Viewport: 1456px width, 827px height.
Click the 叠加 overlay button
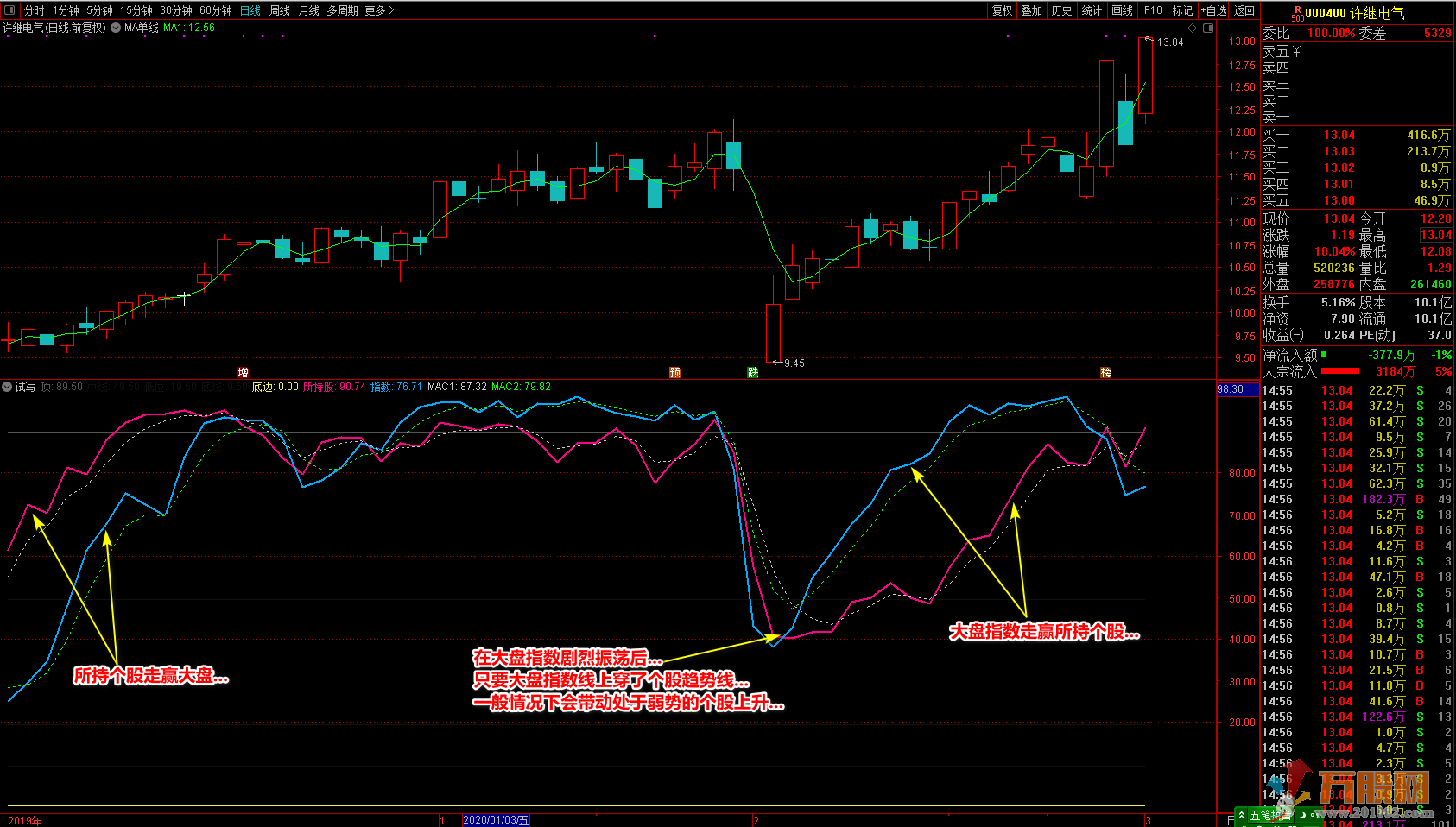point(1032,10)
